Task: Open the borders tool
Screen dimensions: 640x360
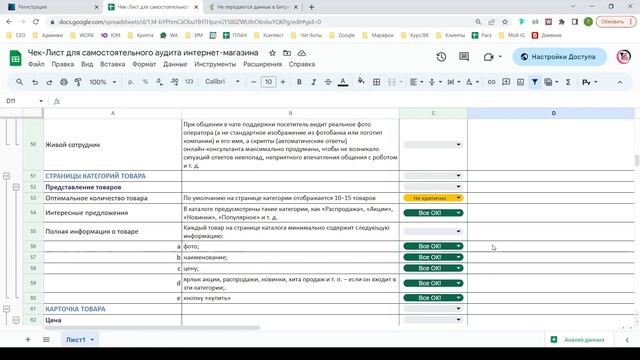Action: [x=376, y=82]
